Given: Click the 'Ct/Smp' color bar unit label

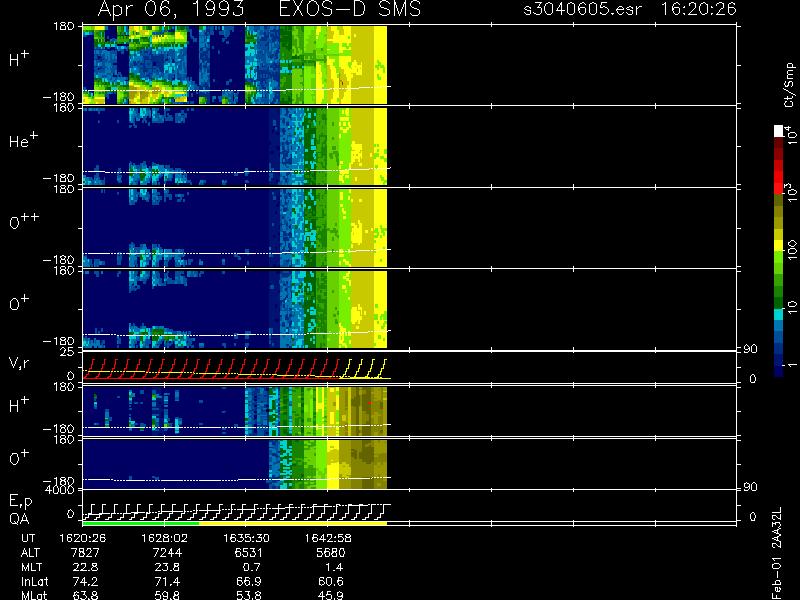Looking at the screenshot, I should point(789,85).
